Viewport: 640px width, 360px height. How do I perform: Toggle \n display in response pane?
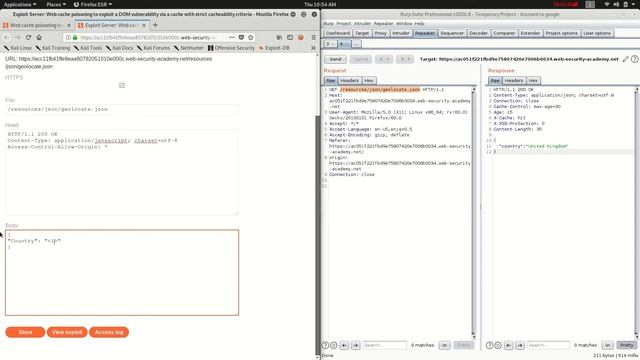tap(608, 345)
